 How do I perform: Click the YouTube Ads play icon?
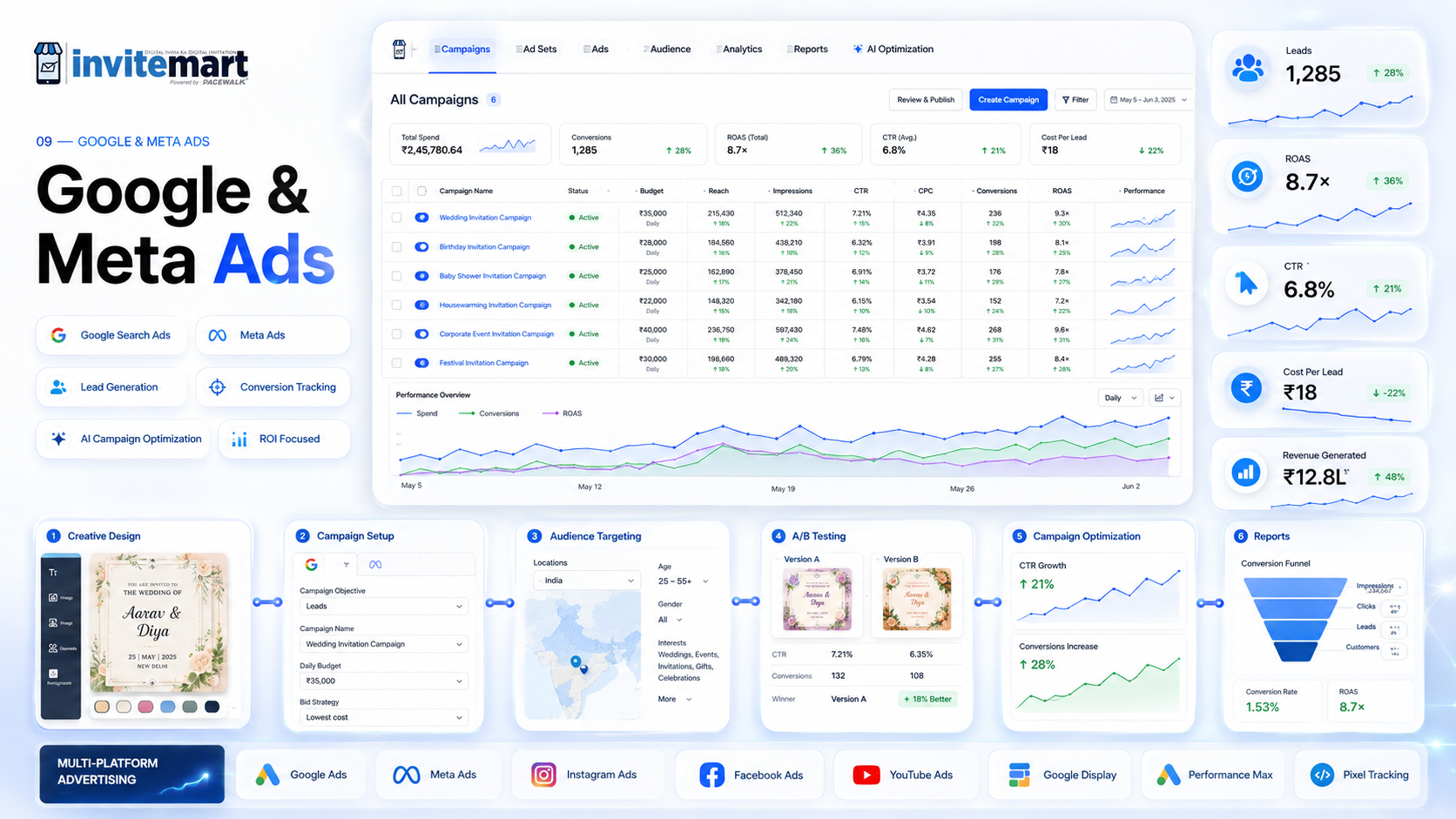(866, 775)
